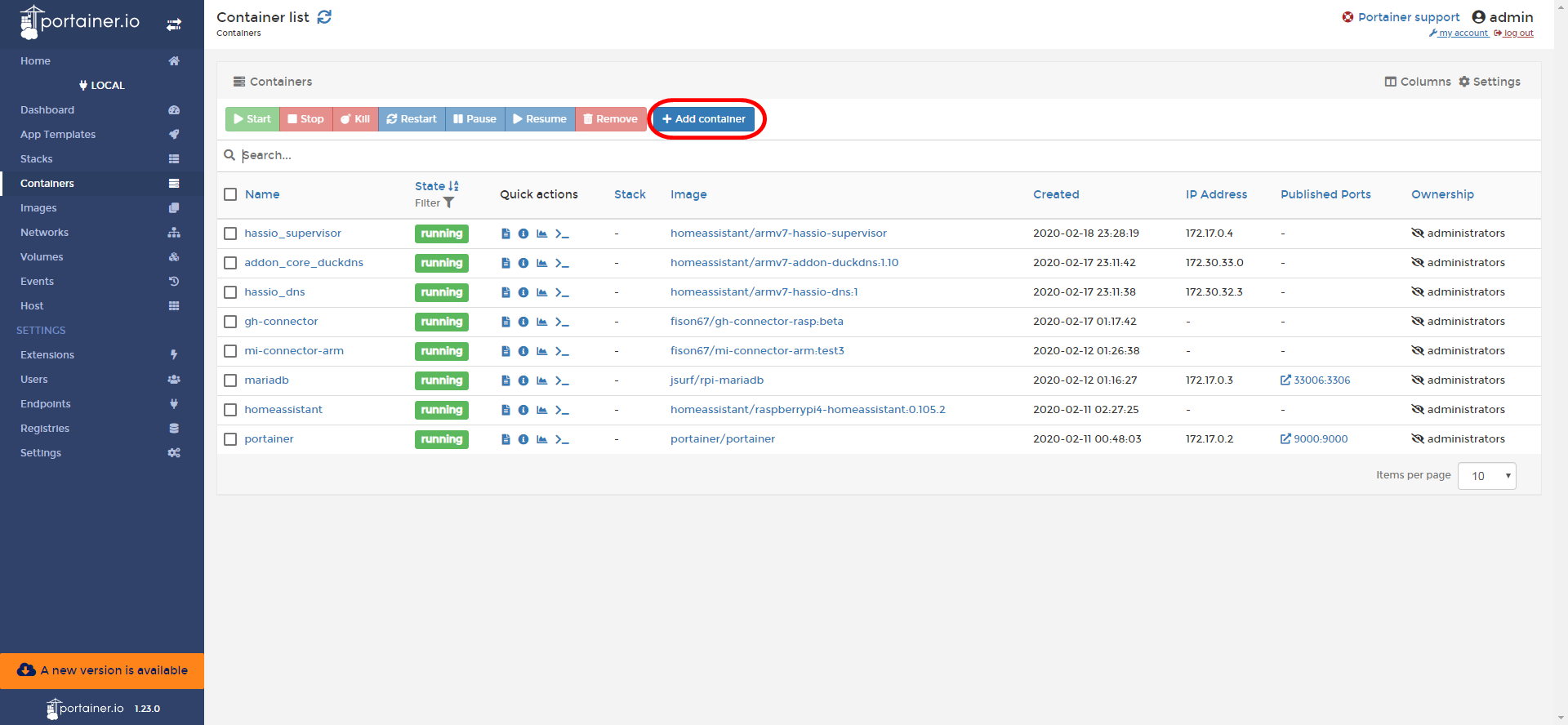Open the Items per page dropdown

(x=1486, y=476)
